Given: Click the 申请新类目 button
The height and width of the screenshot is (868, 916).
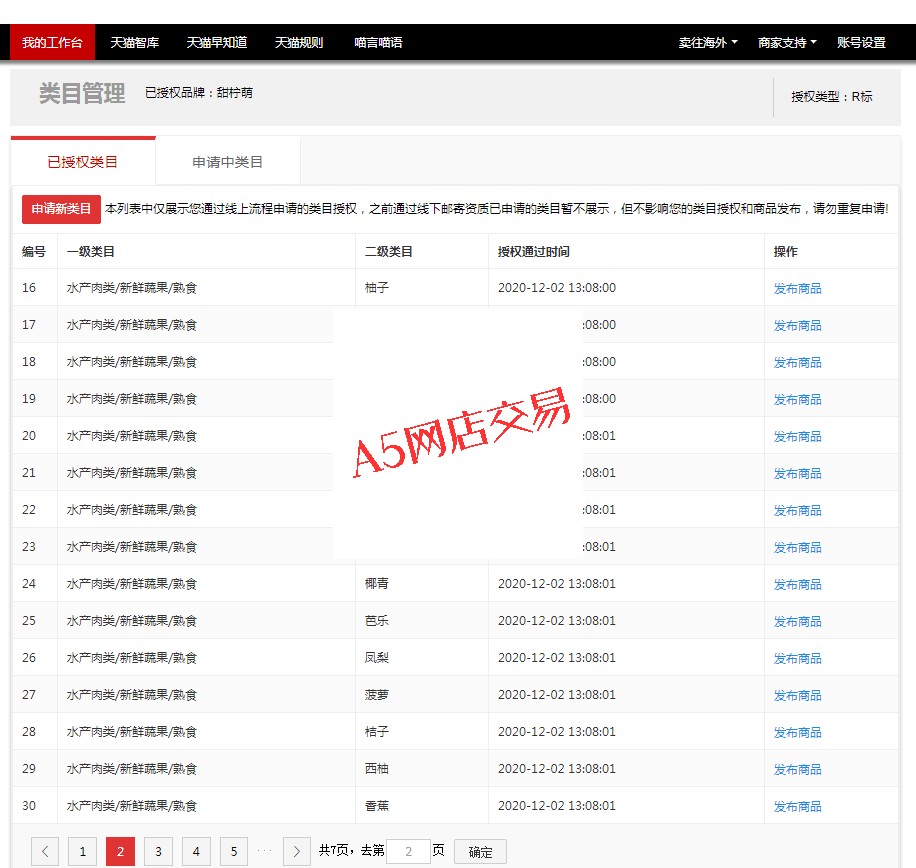Looking at the screenshot, I should (x=61, y=209).
